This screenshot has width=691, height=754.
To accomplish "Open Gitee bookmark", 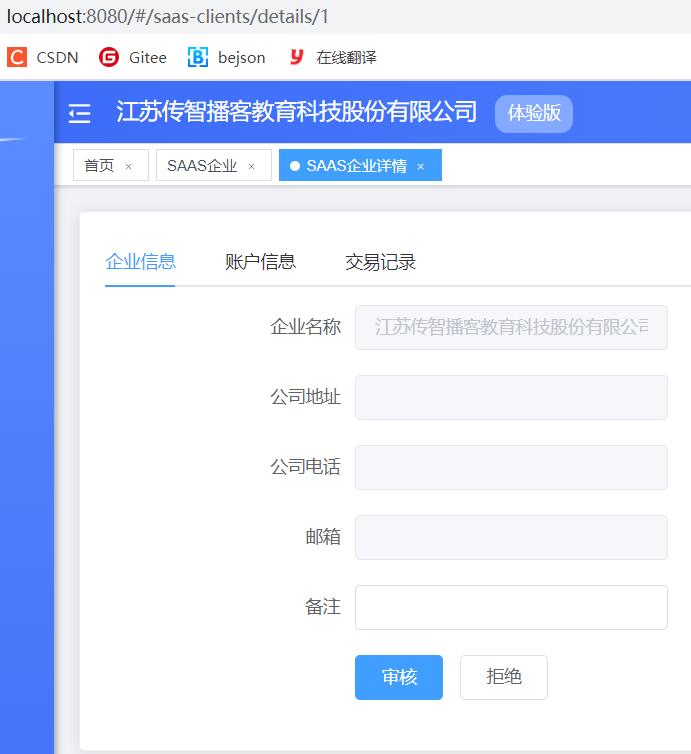I will tap(133, 57).
